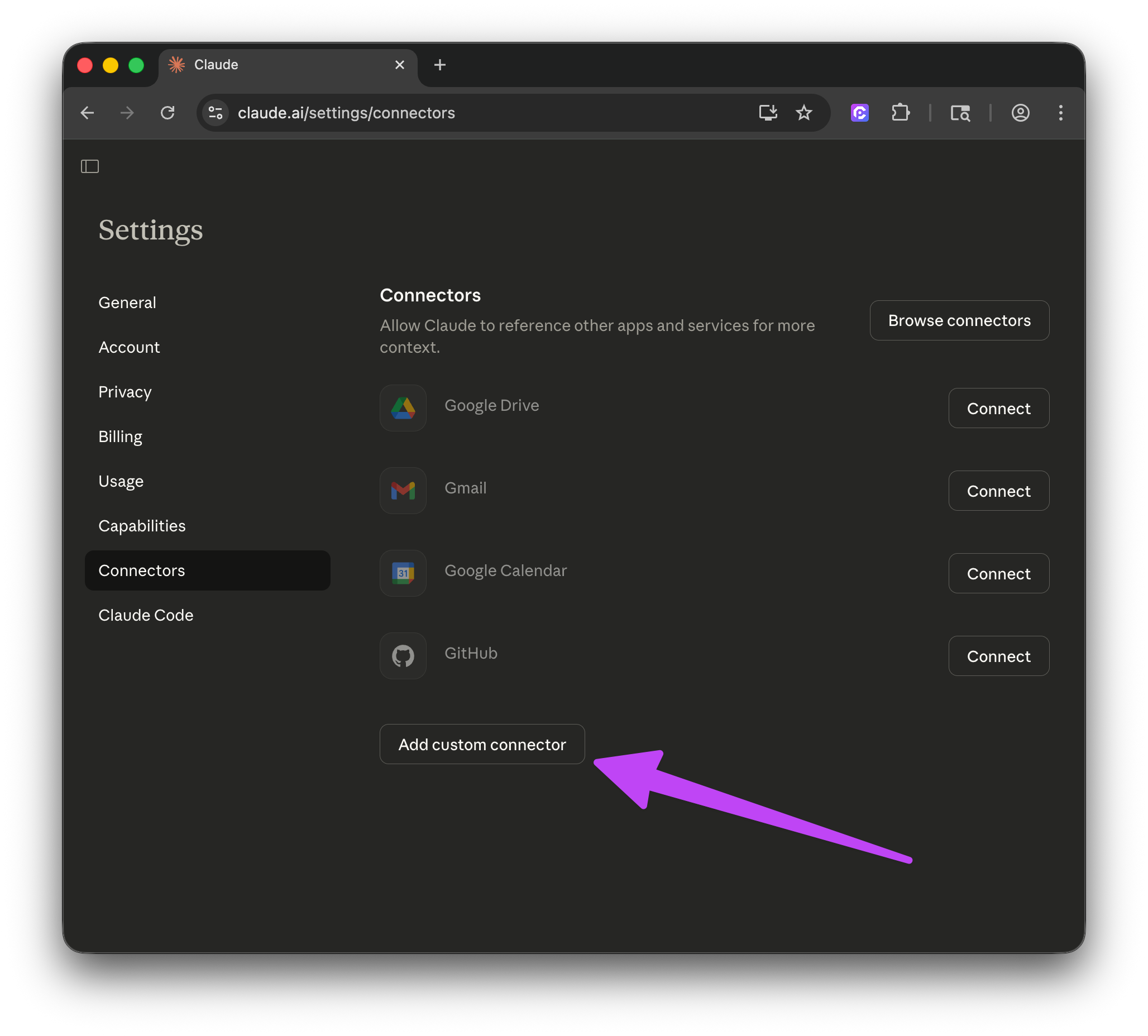Click the Google Drive connector icon
This screenshot has height=1036, width=1148.
click(403, 408)
